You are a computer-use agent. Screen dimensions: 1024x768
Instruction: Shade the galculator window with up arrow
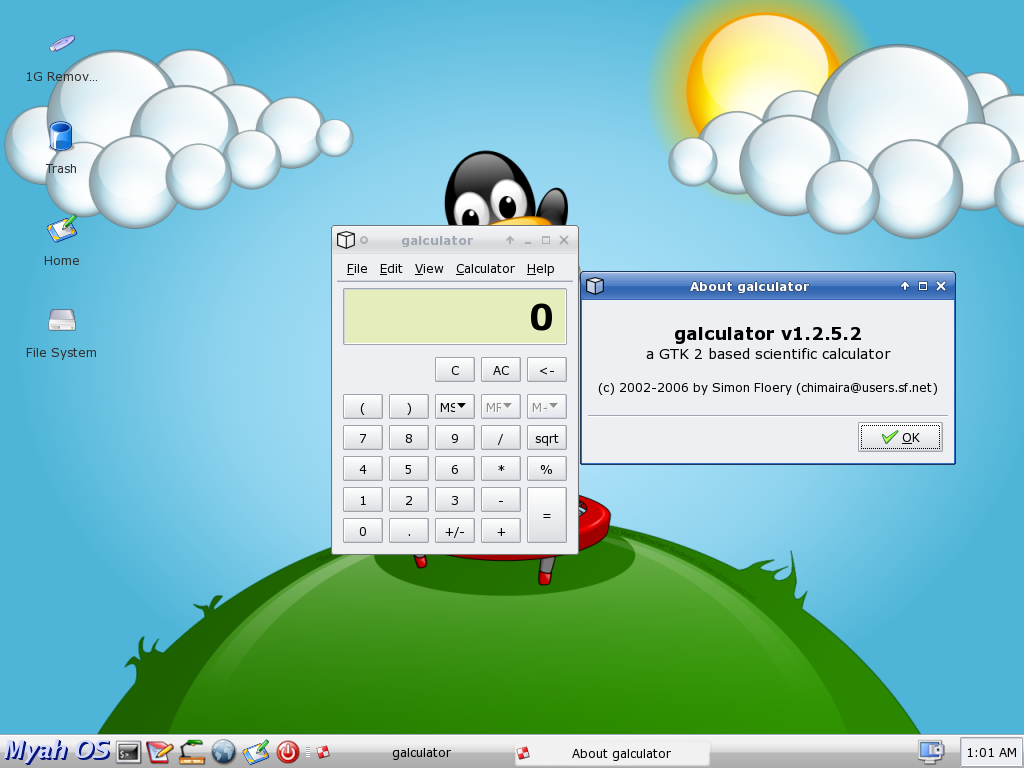pos(509,240)
